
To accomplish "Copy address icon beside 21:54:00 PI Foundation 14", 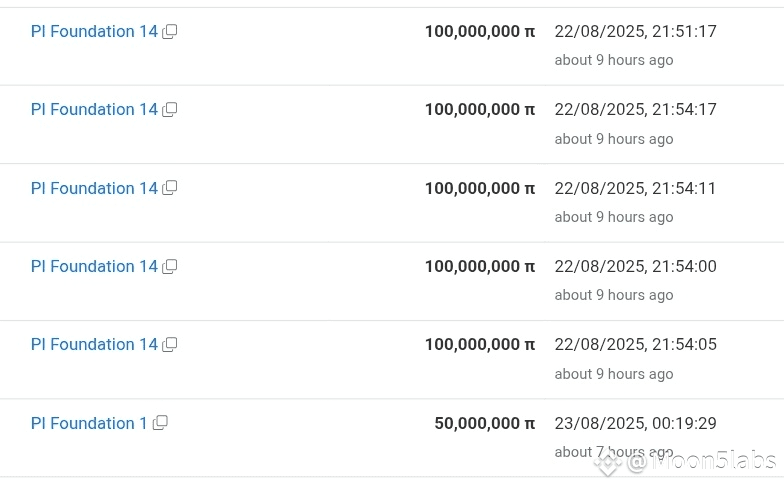I will (170, 266).
